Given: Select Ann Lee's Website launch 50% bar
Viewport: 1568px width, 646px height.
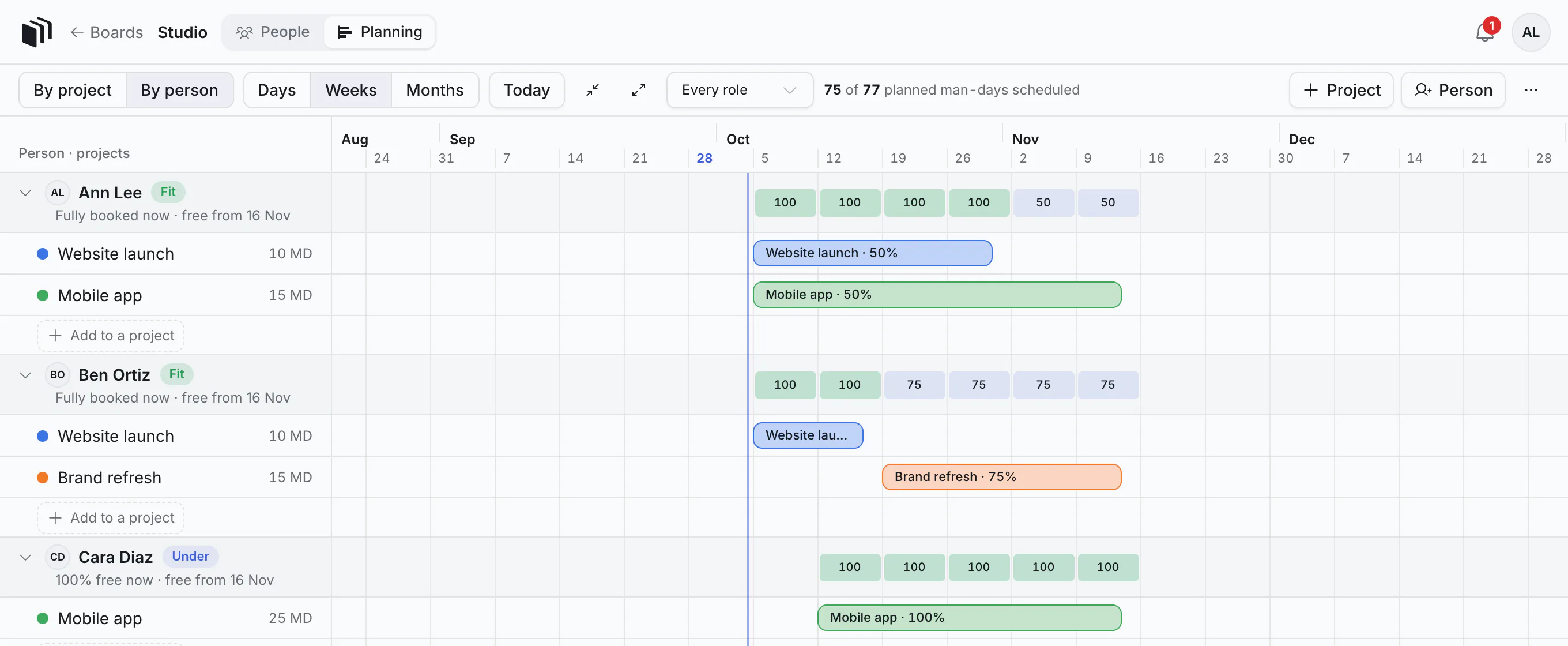Looking at the screenshot, I should coord(872,253).
